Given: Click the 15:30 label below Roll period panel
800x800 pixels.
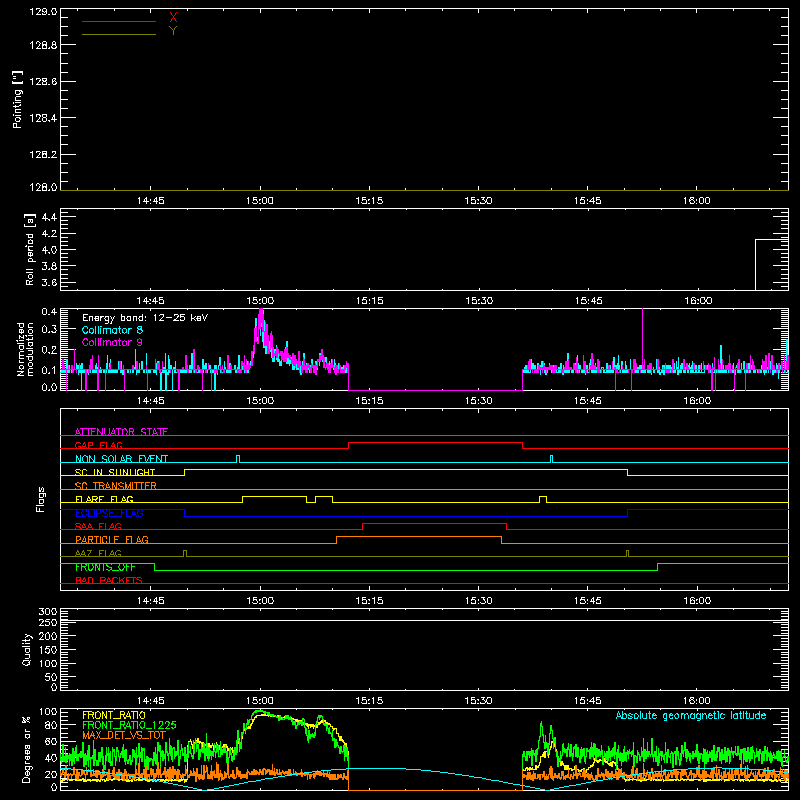Looking at the screenshot, I should point(479,301).
